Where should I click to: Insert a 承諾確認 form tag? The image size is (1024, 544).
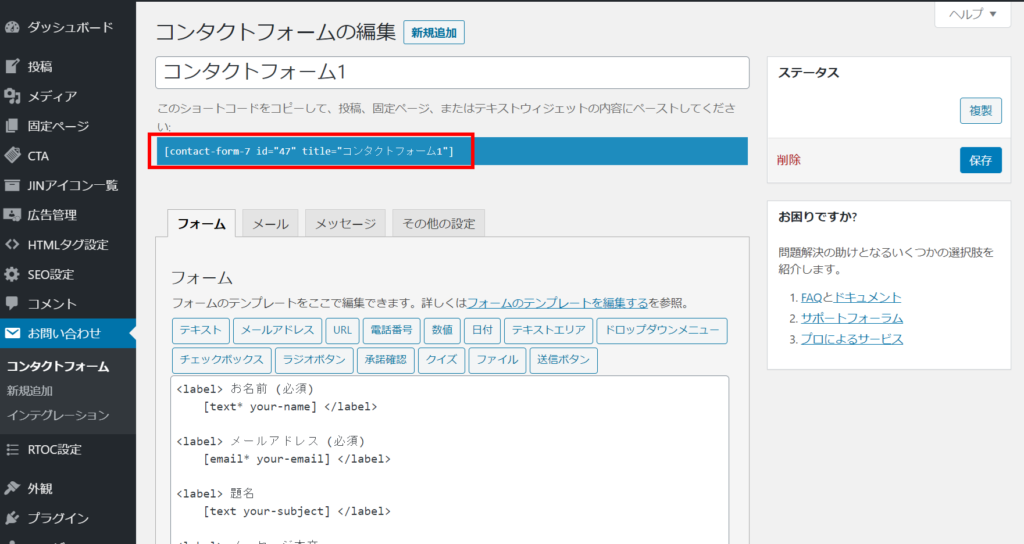(385, 360)
